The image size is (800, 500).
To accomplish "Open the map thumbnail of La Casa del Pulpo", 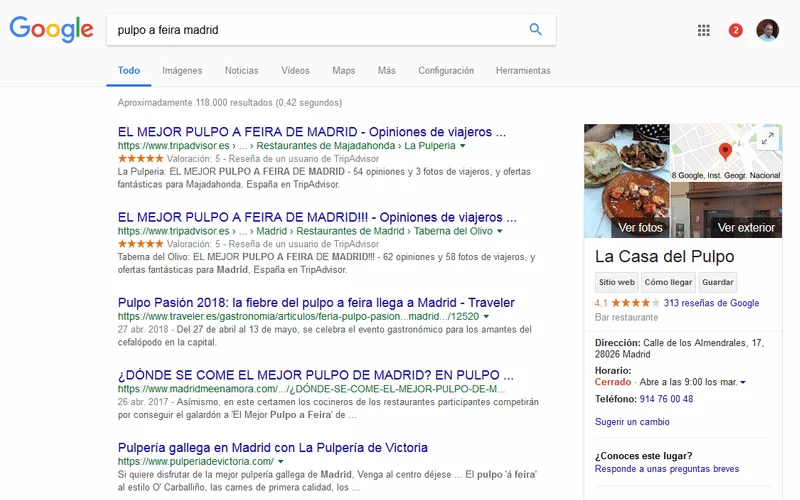I will pos(726,153).
